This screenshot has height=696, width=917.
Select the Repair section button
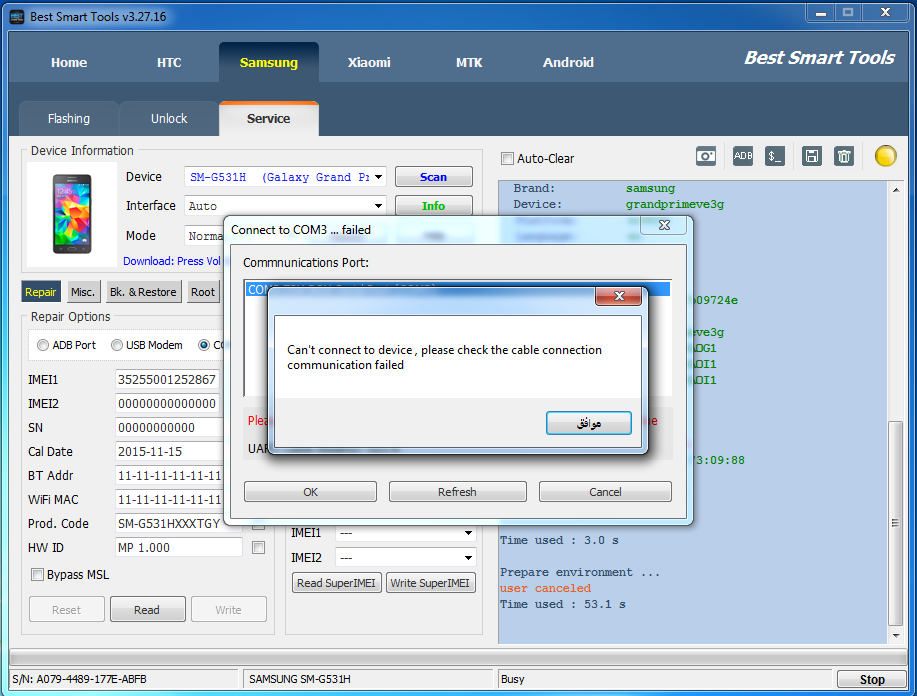(x=40, y=292)
